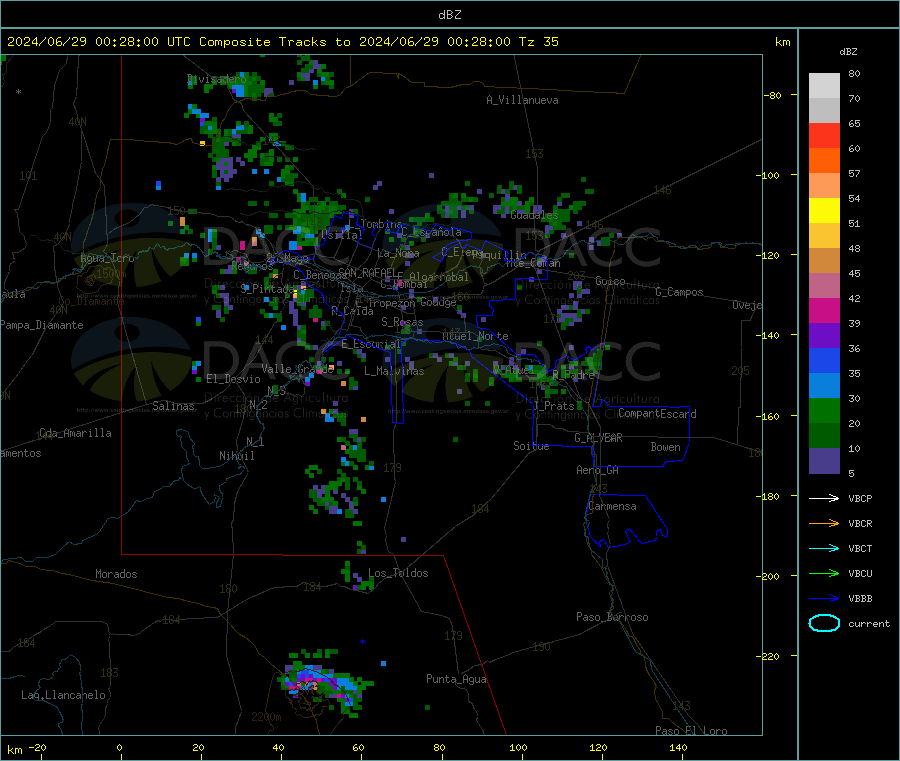This screenshot has width=900, height=761.
Task: Click the Punta_Agua map label
Action: [x=456, y=679]
